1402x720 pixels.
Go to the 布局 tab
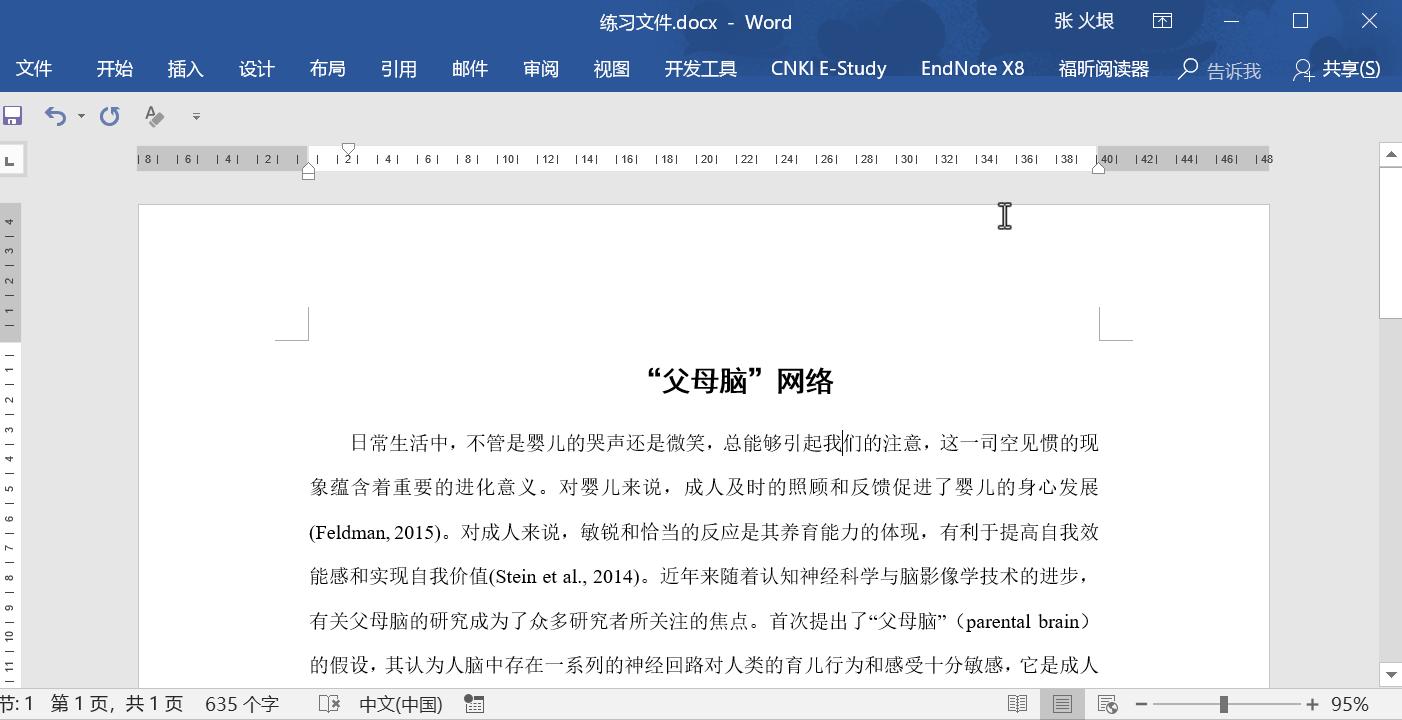pos(328,69)
